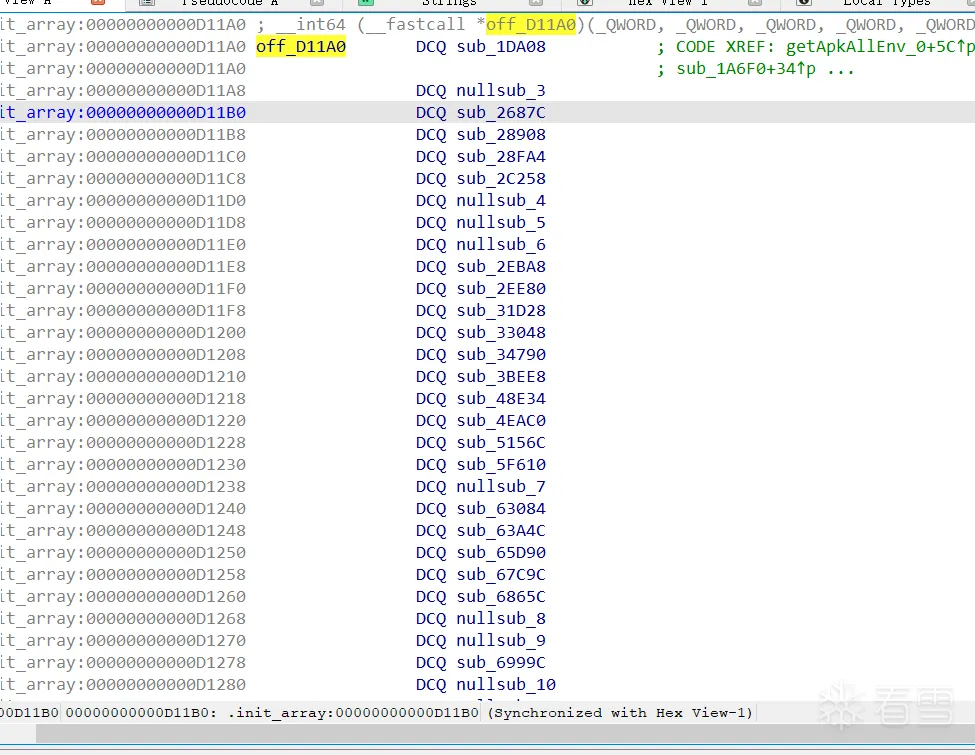
Task: Click address 00000000000D1218 in the listing
Action: pos(166,399)
